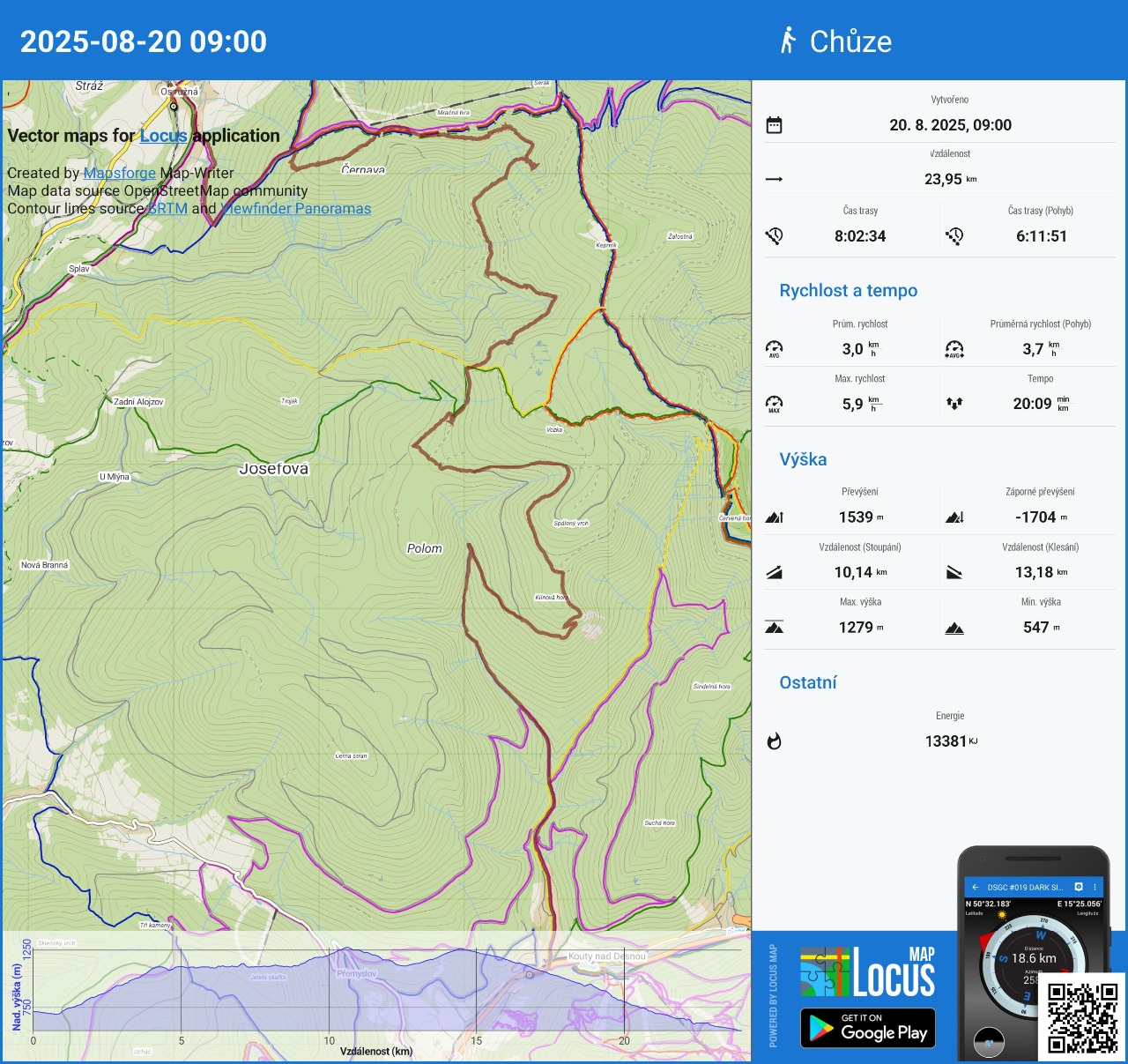Open the Mapsforge link
The height and width of the screenshot is (1064, 1128).
[119, 174]
